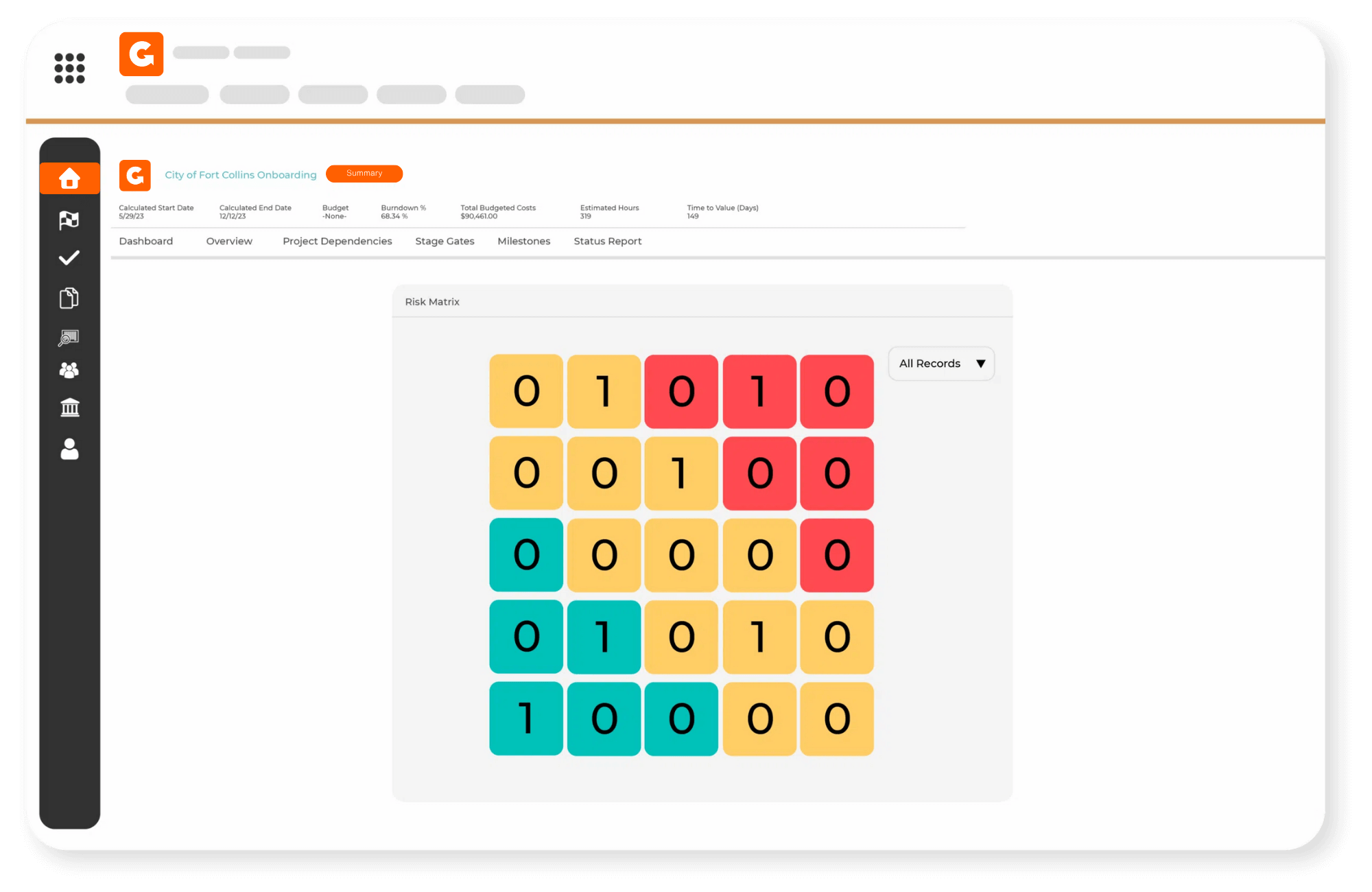Open City of Fort Collins Onboarding link
This screenshot has height=892, width=1372.
(x=241, y=175)
